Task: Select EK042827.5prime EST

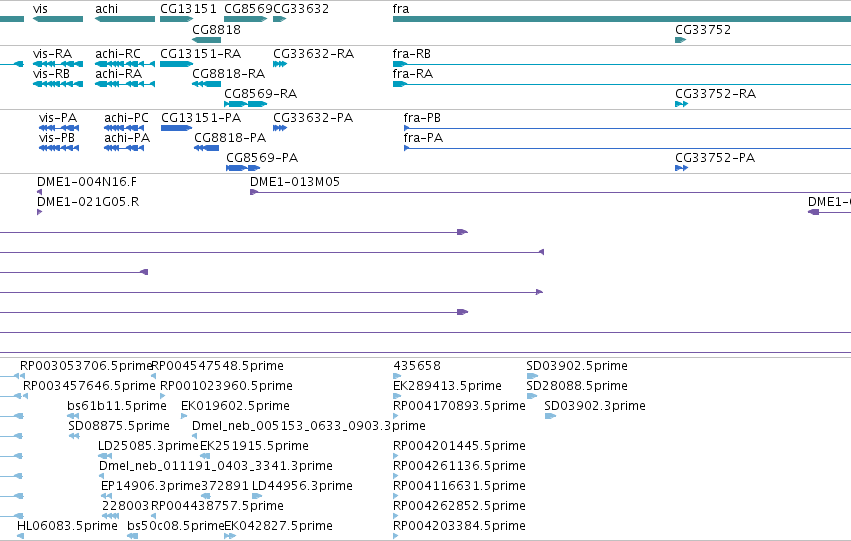Action: click(230, 536)
